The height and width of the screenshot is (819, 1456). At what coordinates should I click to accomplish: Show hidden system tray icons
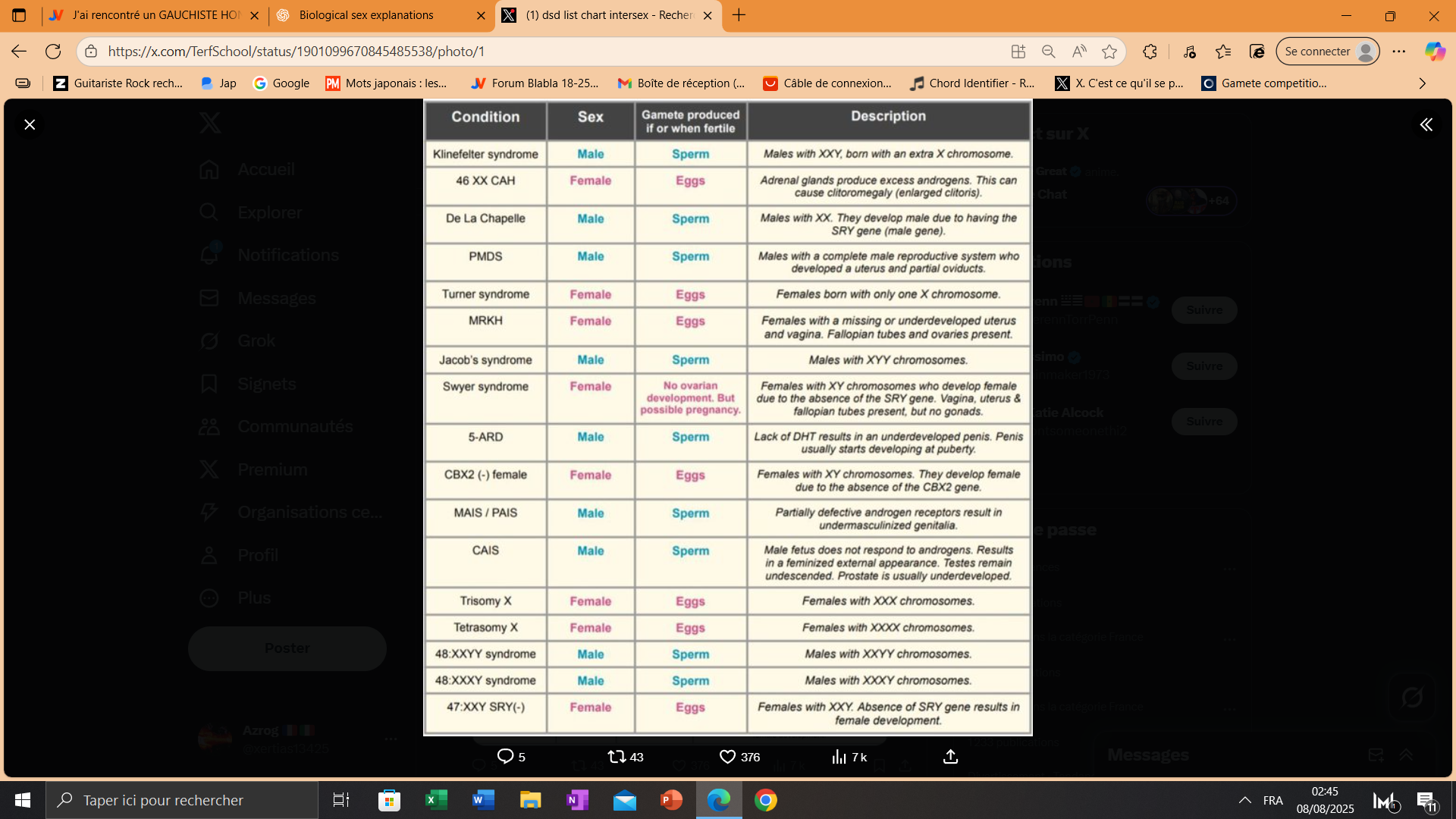pyautogui.click(x=1244, y=800)
